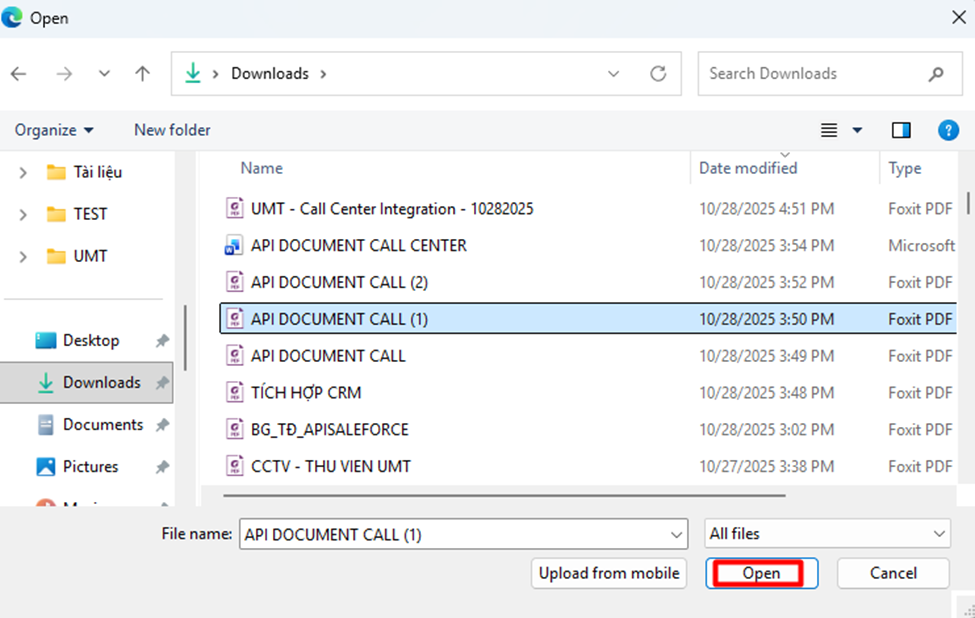Image resolution: width=975 pixels, height=618 pixels.
Task: Sort files by Date modified column
Action: (x=748, y=168)
